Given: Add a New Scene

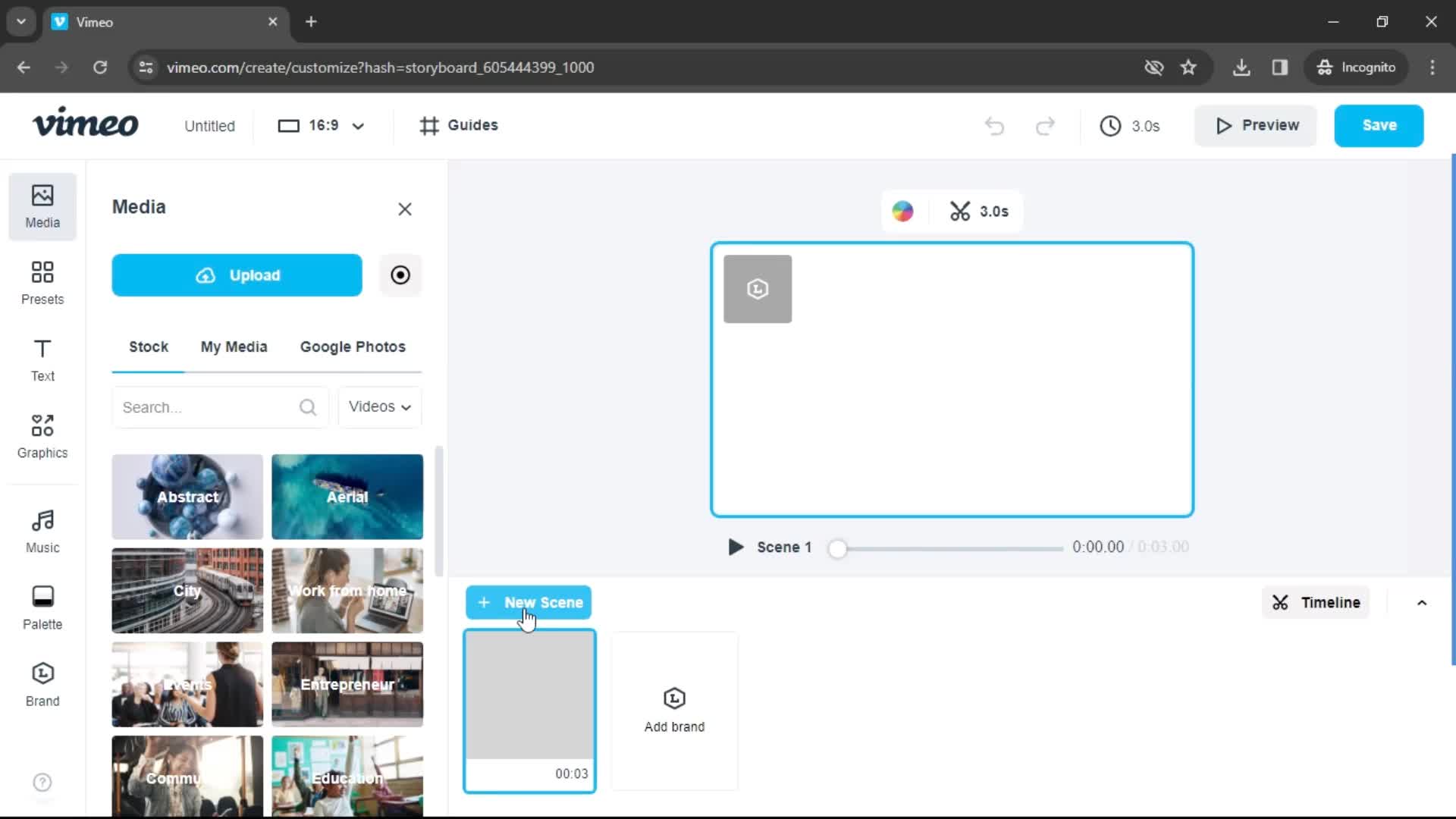Looking at the screenshot, I should [x=529, y=603].
